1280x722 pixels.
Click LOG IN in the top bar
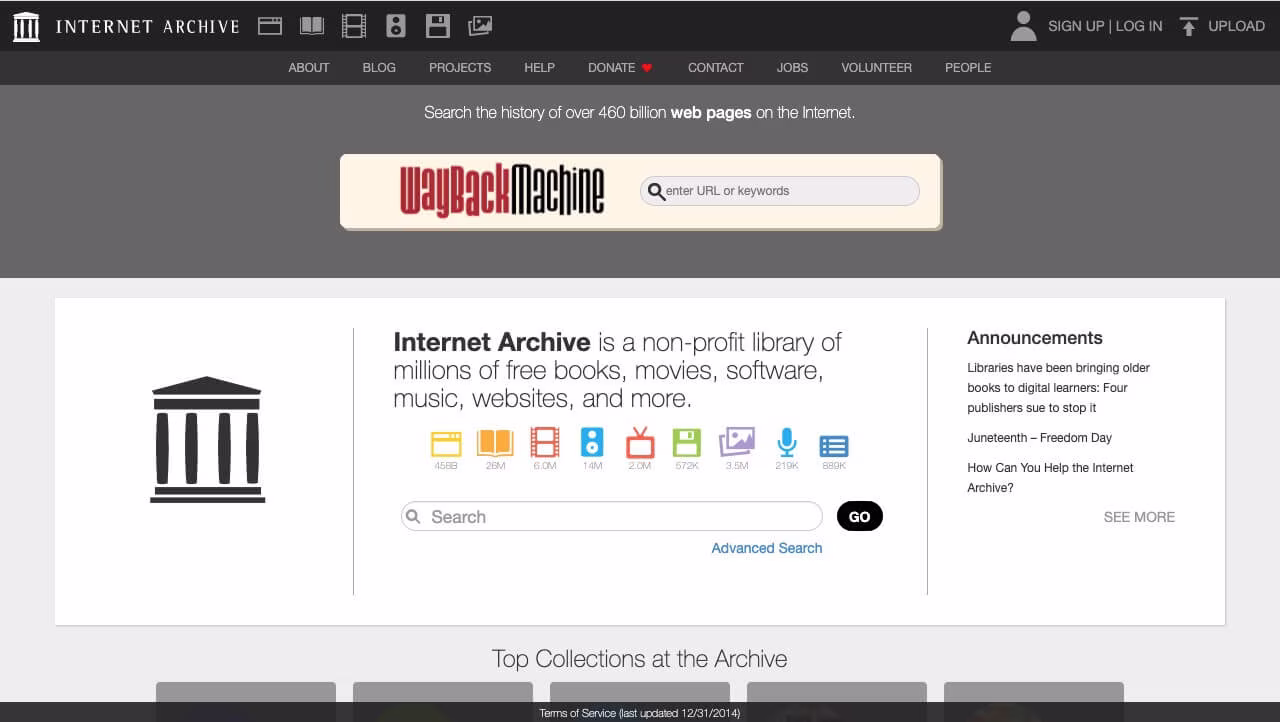[1139, 26]
